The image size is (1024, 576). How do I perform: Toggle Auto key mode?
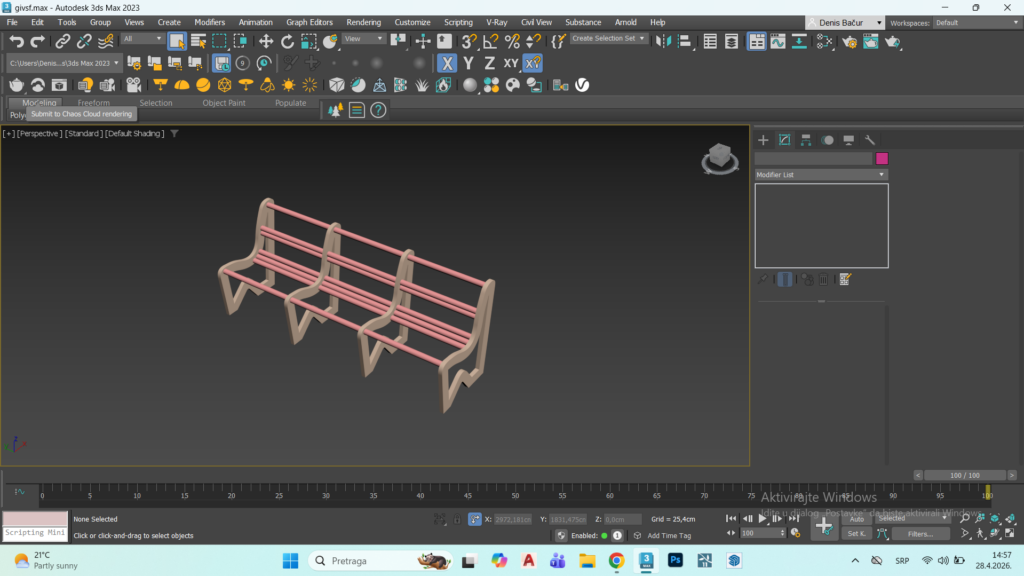coord(856,519)
